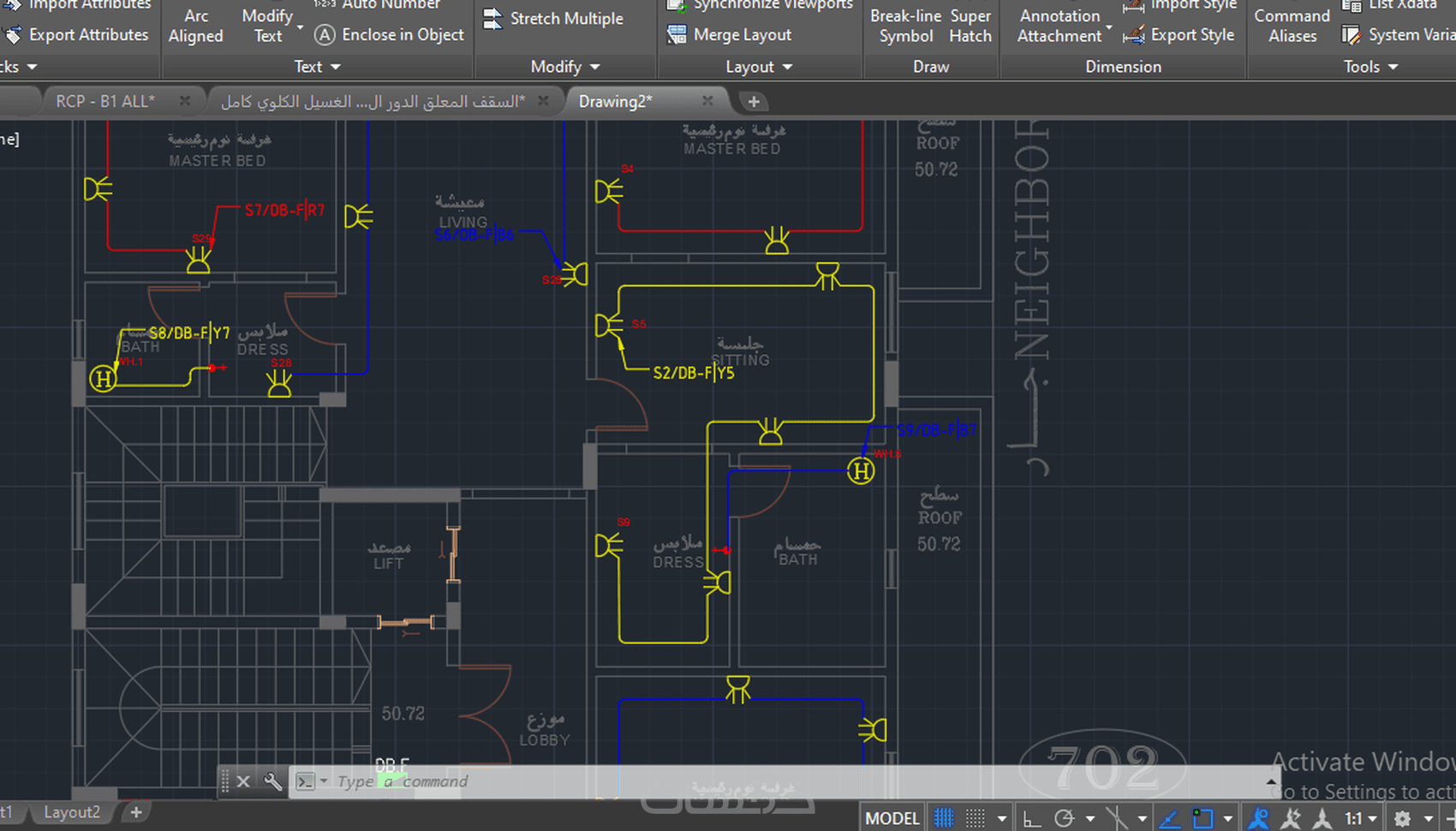Viewport: 1456px width, 831px height.
Task: Open command line customize wrench
Action: pos(272,781)
